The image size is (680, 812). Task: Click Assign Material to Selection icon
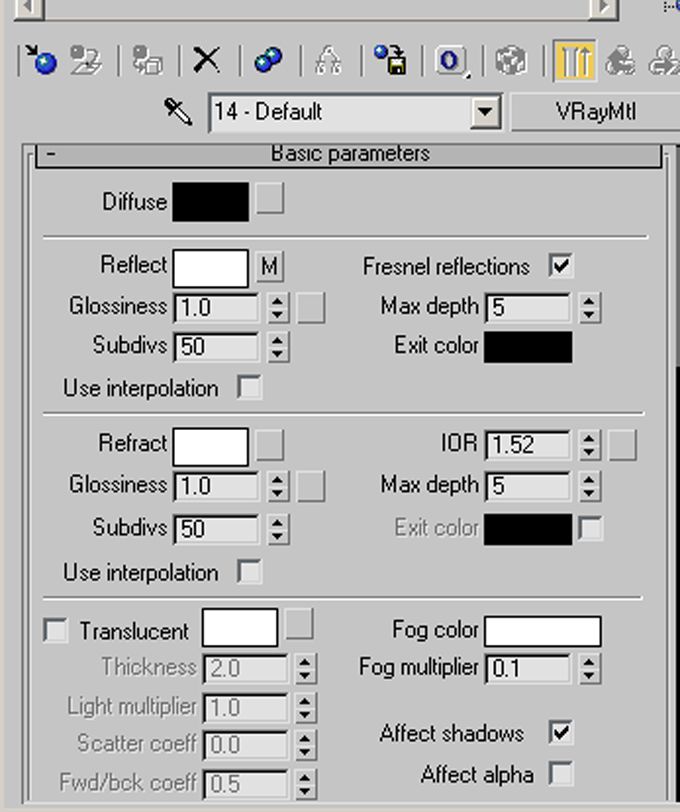pyautogui.click(x=149, y=60)
